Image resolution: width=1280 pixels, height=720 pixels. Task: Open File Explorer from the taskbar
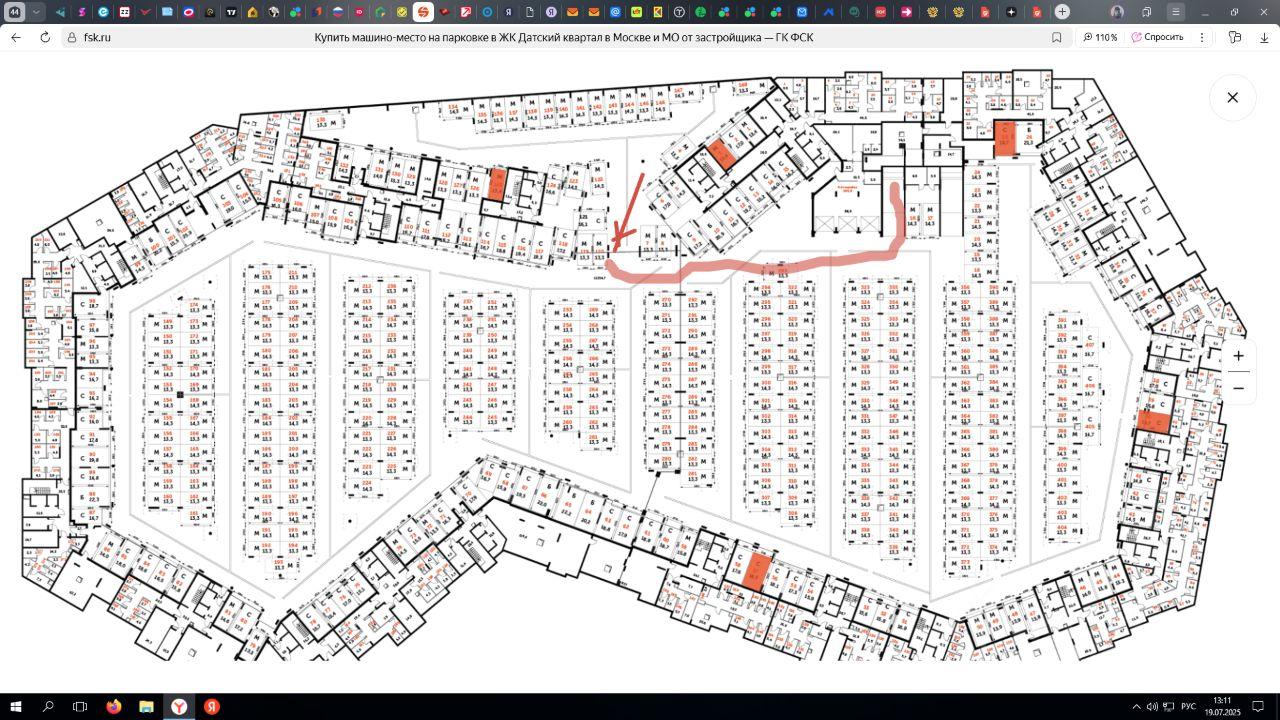(146, 706)
